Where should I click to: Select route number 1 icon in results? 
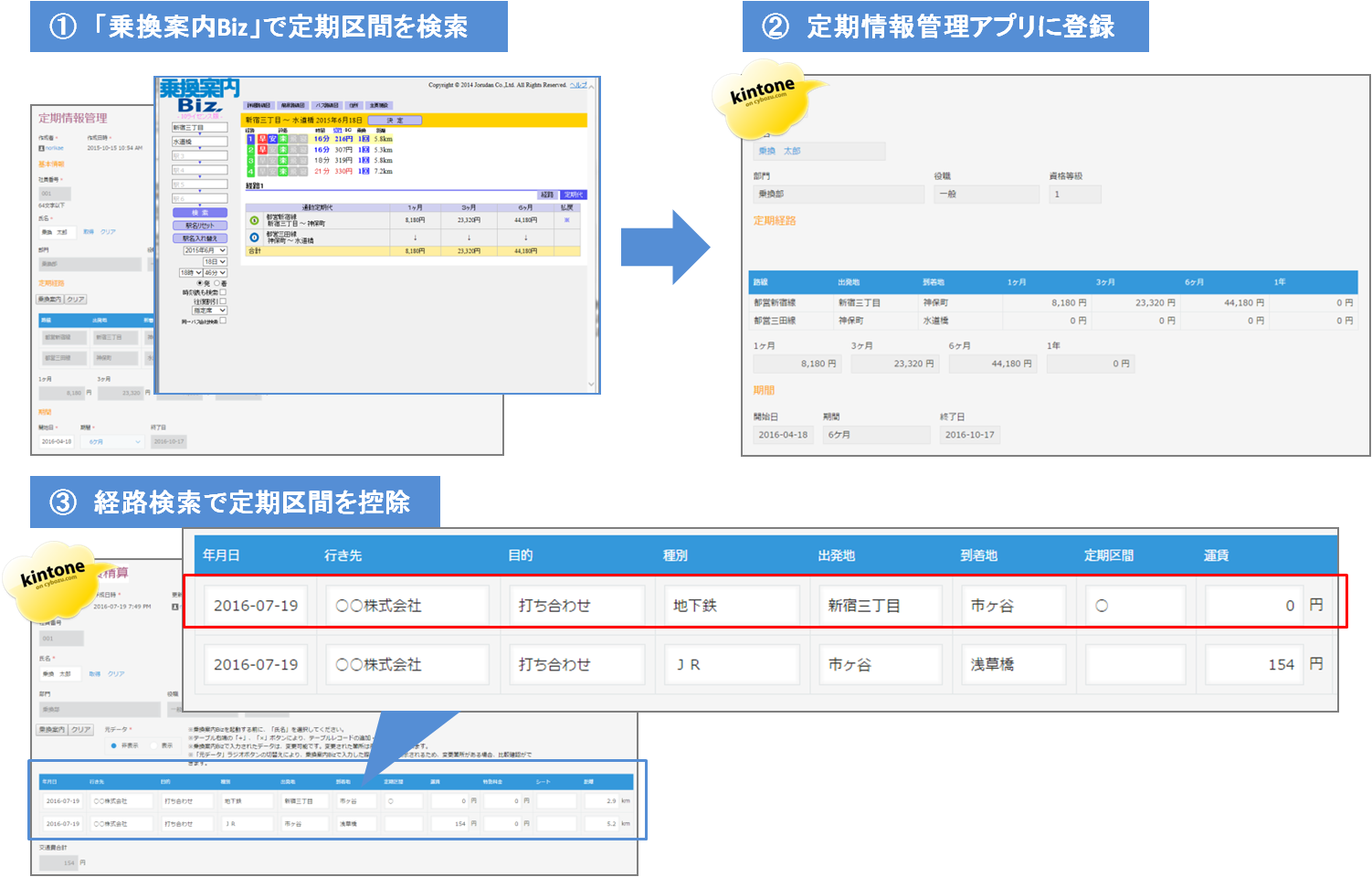click(x=250, y=139)
